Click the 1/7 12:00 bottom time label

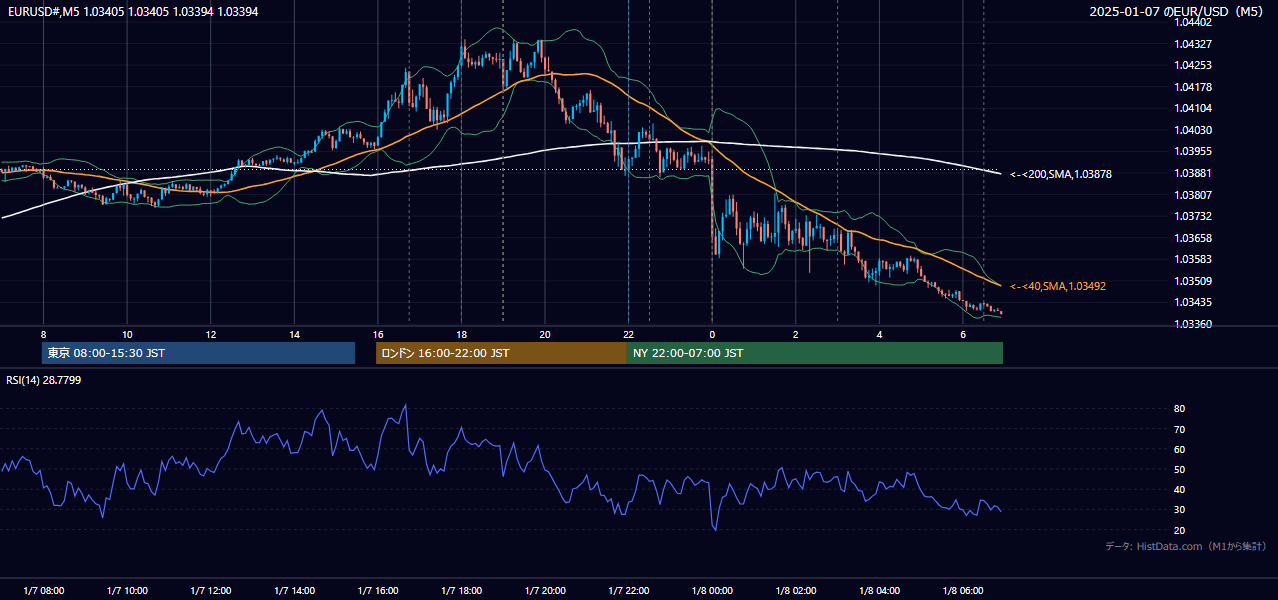point(211,591)
